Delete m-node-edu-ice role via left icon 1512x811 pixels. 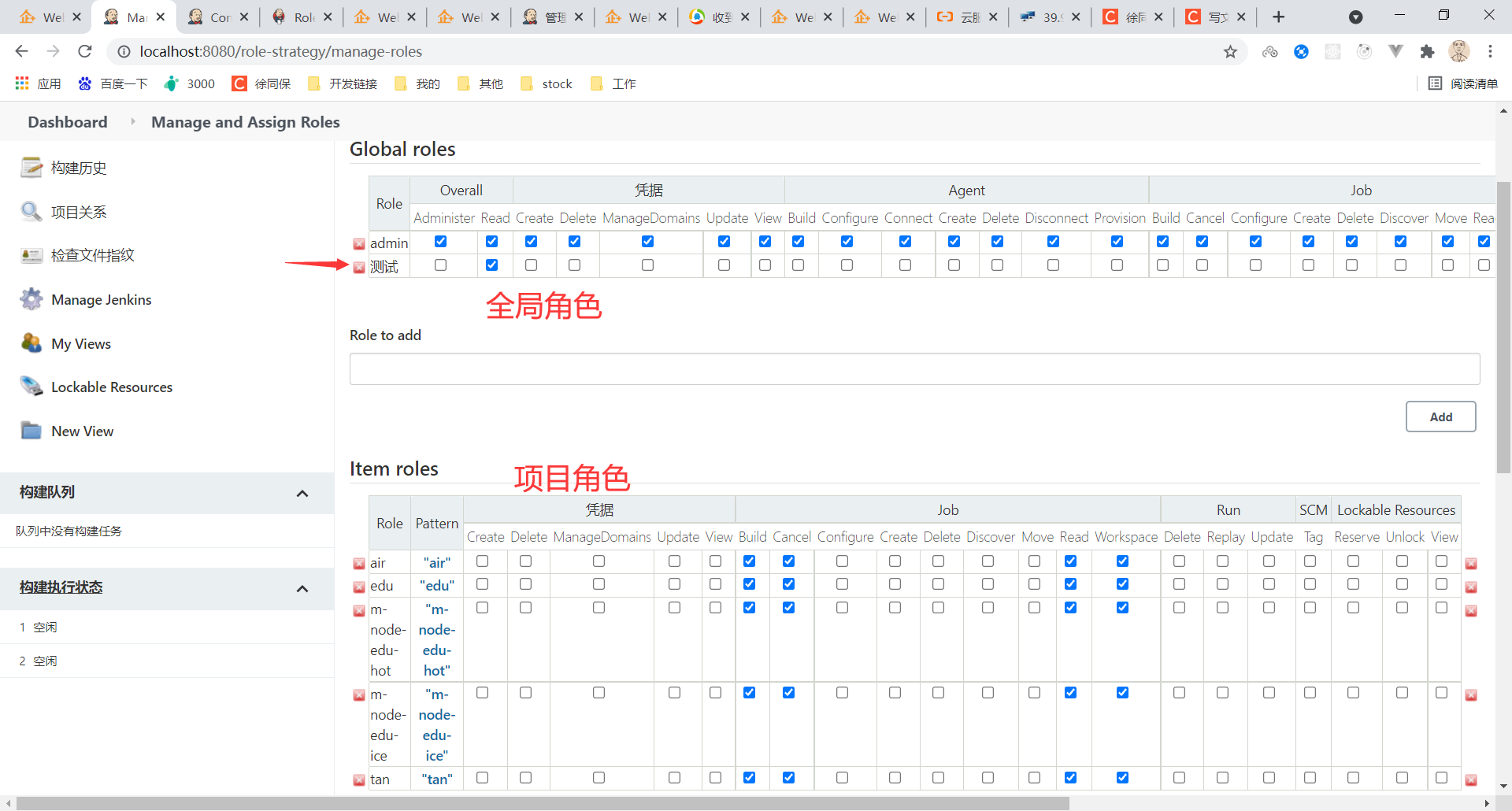pyautogui.click(x=359, y=695)
